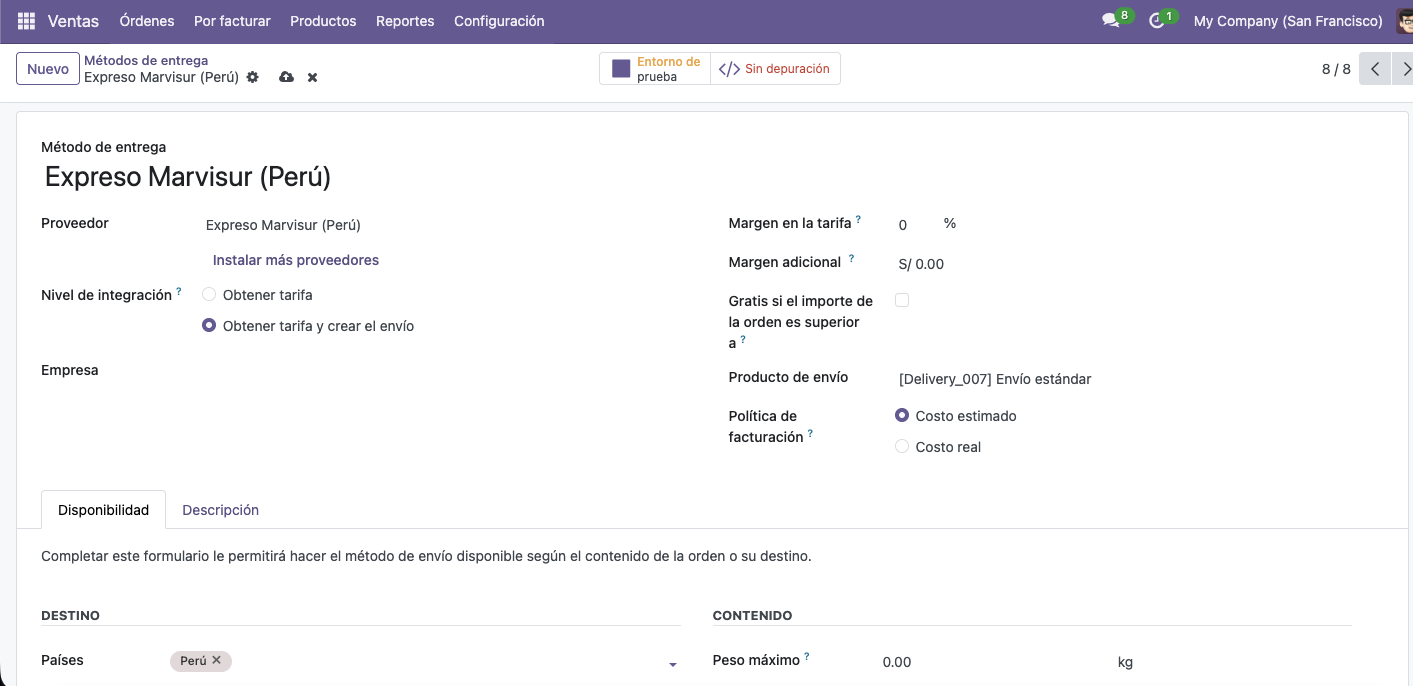Screen dimensions: 1413x686
Task: Open the Productos menu
Action: (323, 21)
